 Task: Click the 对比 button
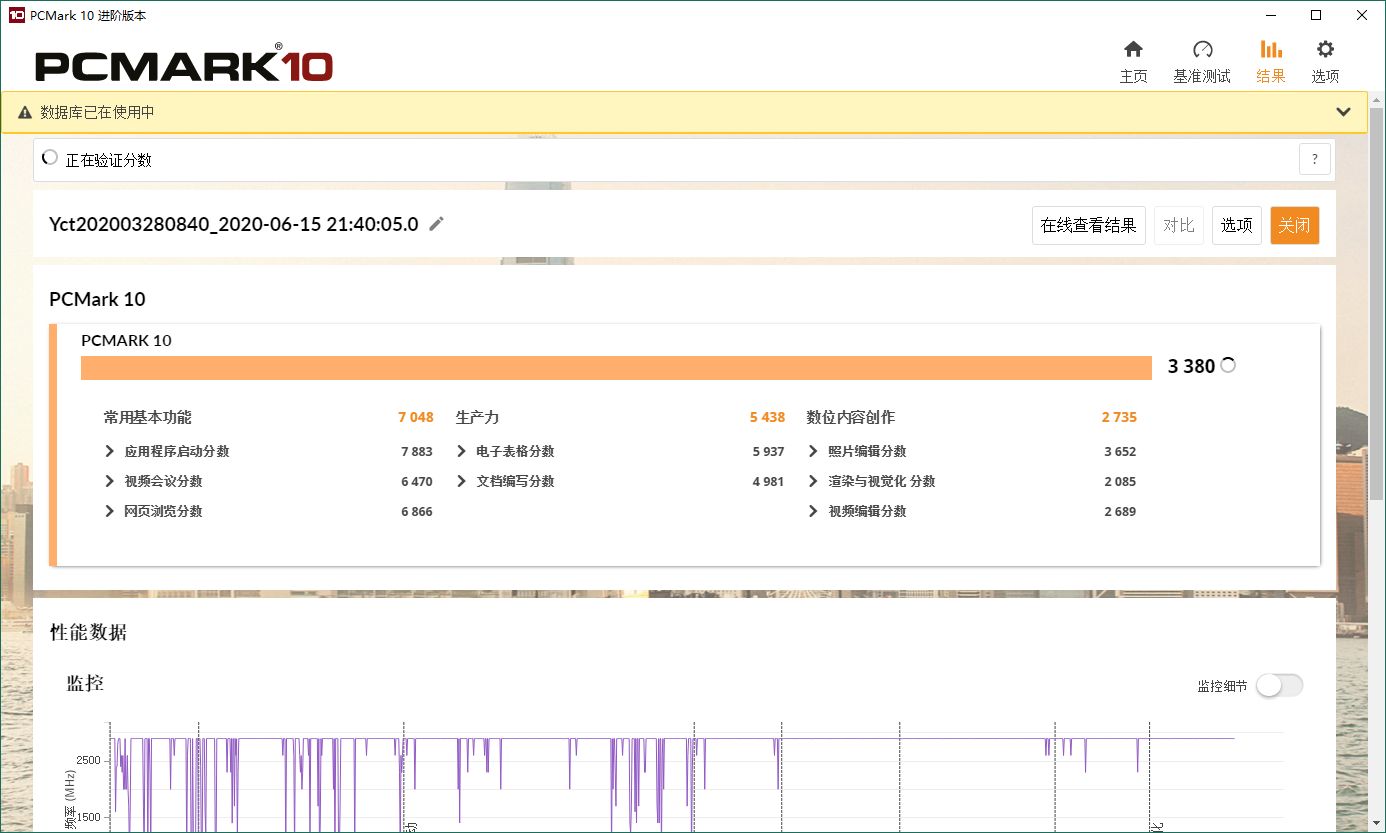click(1179, 225)
